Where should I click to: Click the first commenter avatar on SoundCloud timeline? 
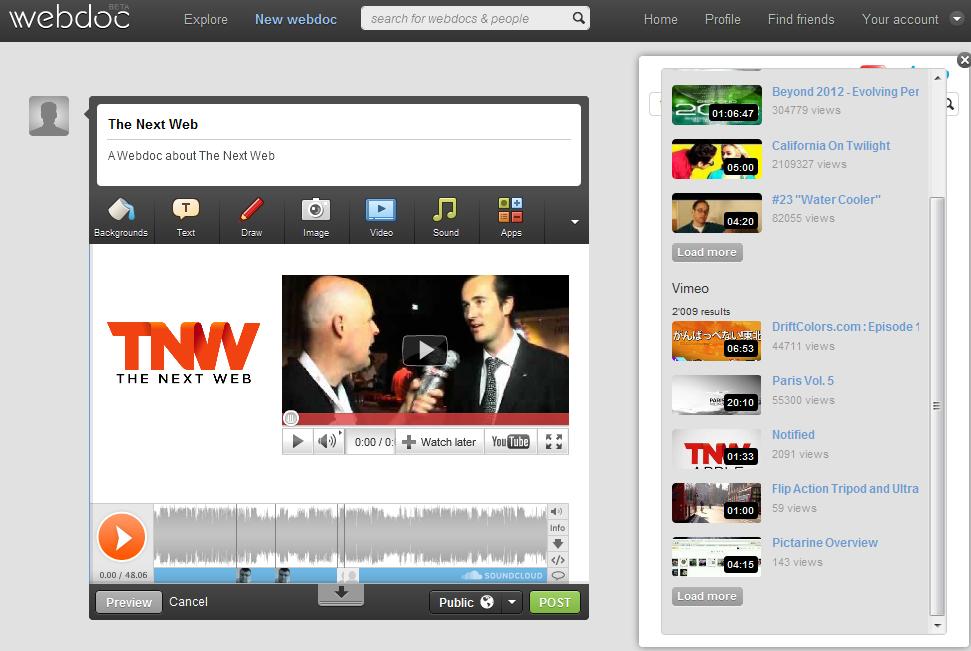pos(245,575)
